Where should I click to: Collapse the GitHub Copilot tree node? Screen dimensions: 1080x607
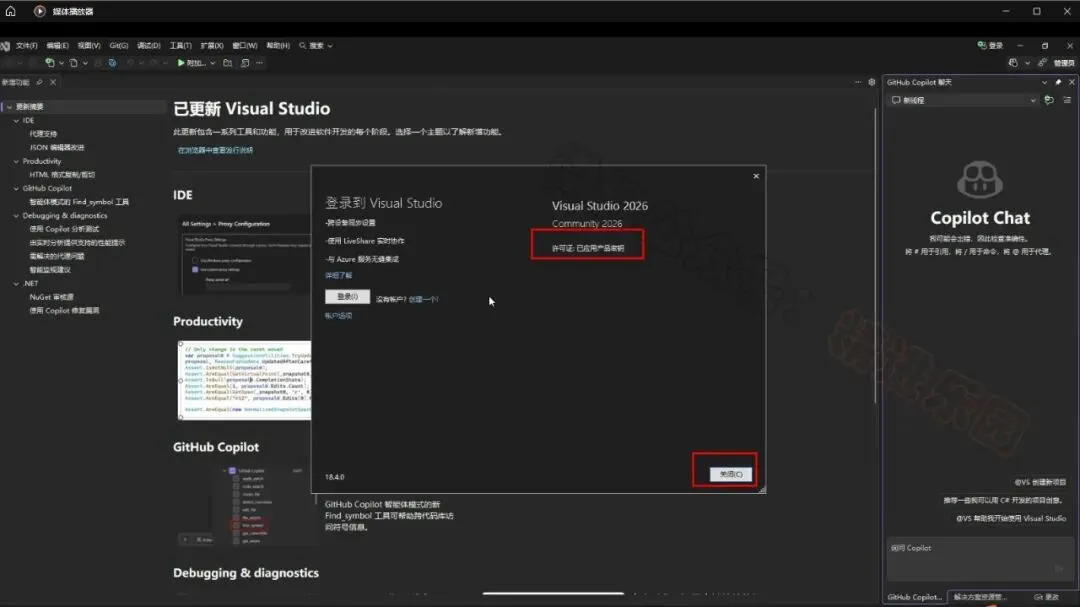point(17,188)
